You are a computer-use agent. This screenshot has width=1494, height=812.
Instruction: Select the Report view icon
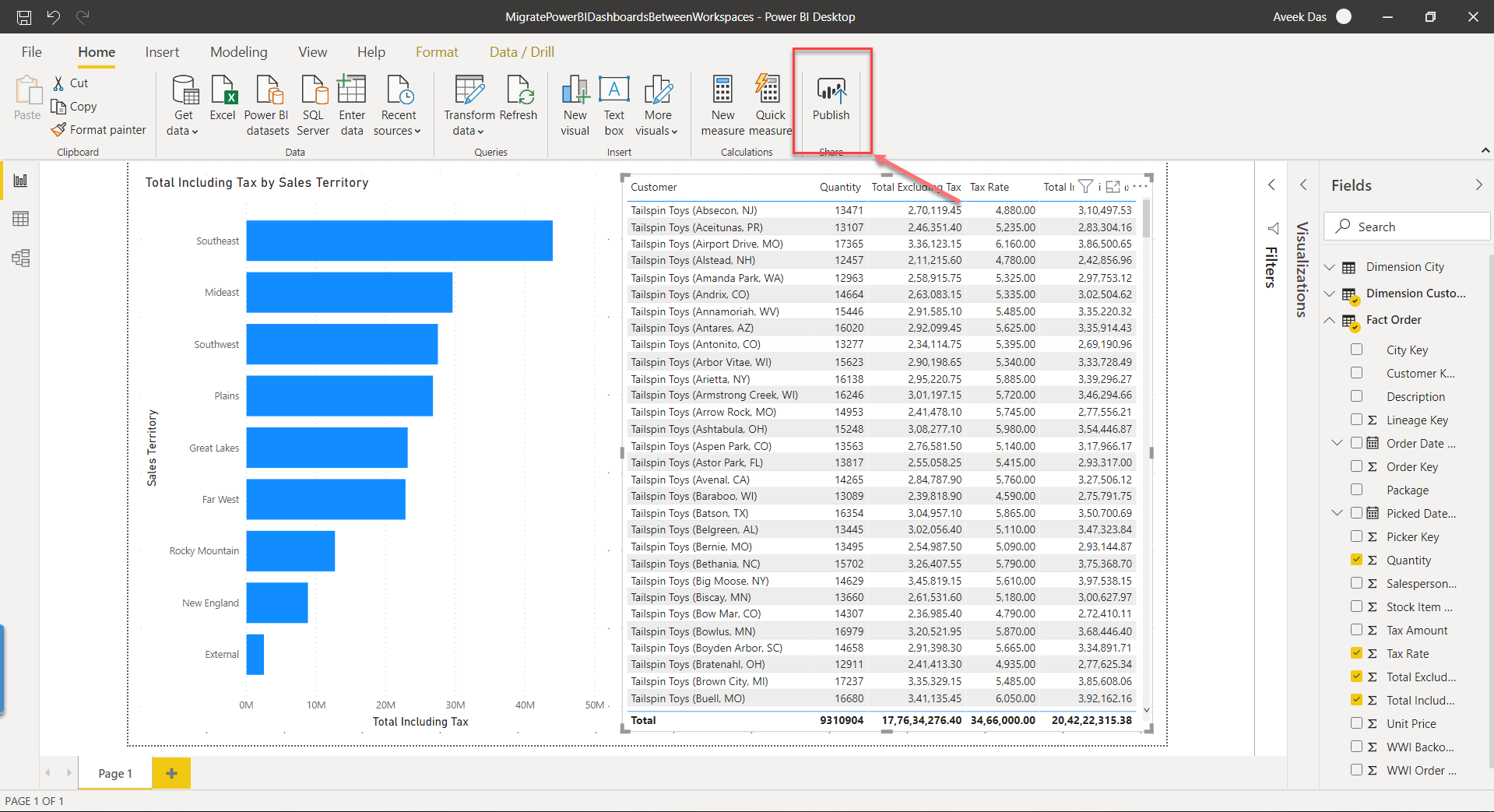20,180
